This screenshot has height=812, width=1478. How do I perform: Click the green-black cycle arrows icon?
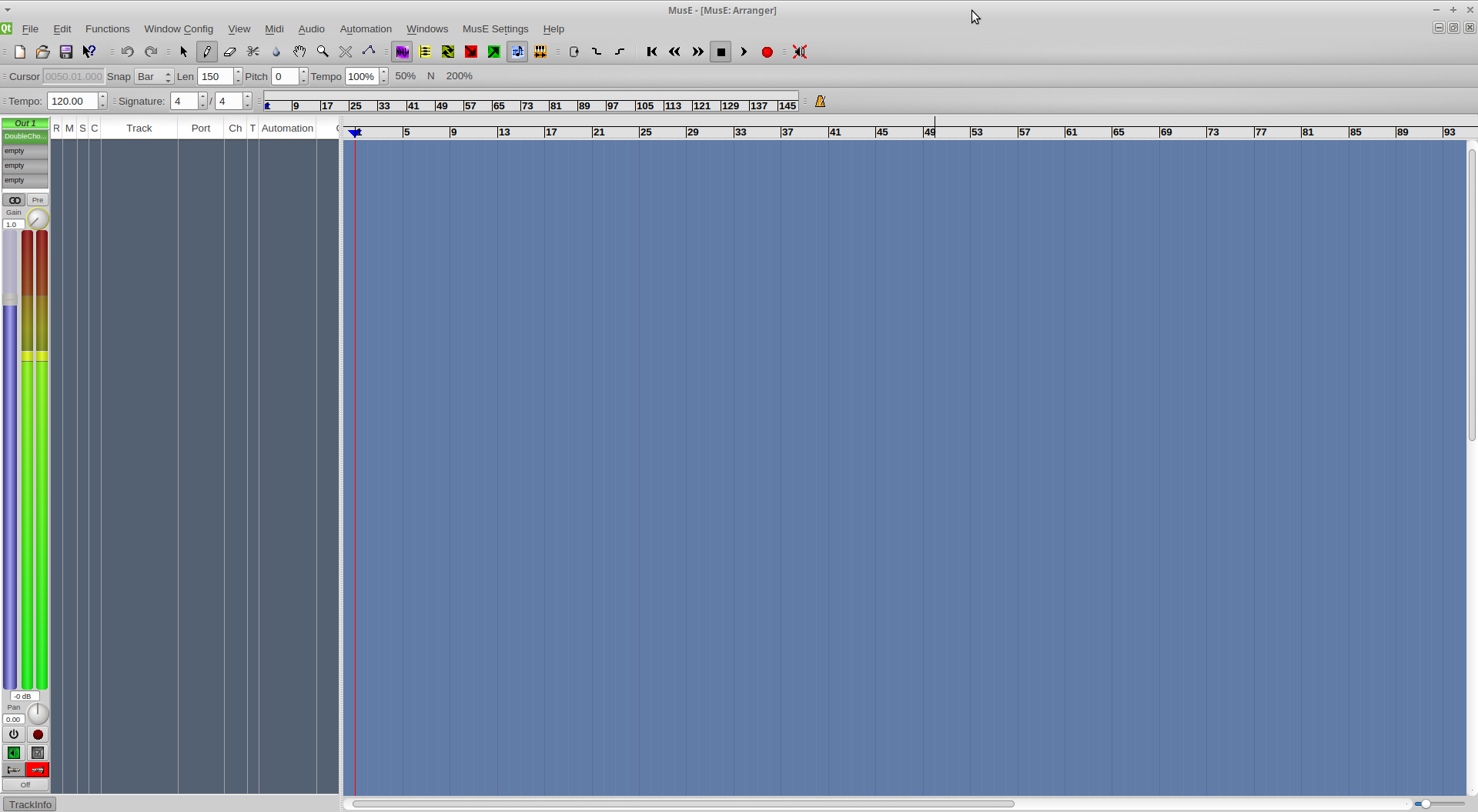coord(448,52)
